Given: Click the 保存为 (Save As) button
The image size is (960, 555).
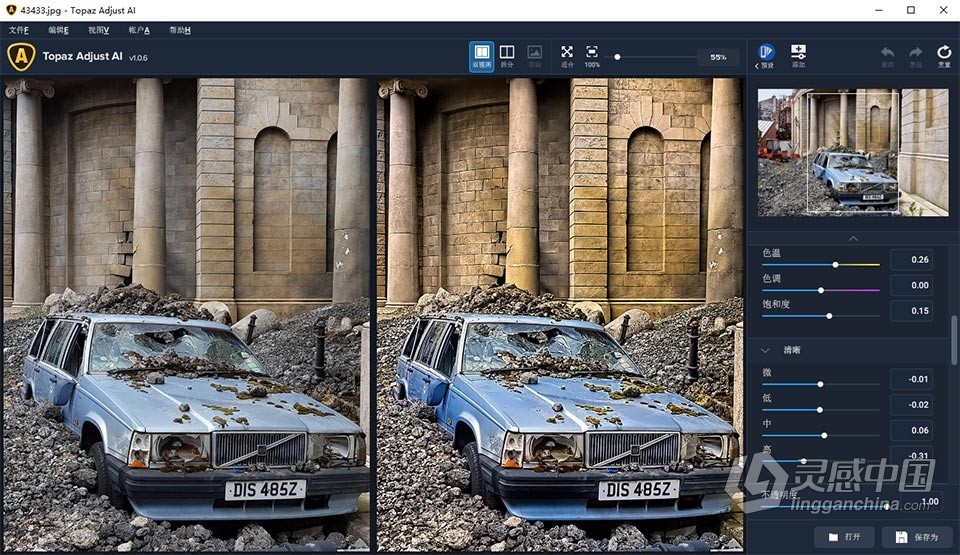Looking at the screenshot, I should pos(917,537).
